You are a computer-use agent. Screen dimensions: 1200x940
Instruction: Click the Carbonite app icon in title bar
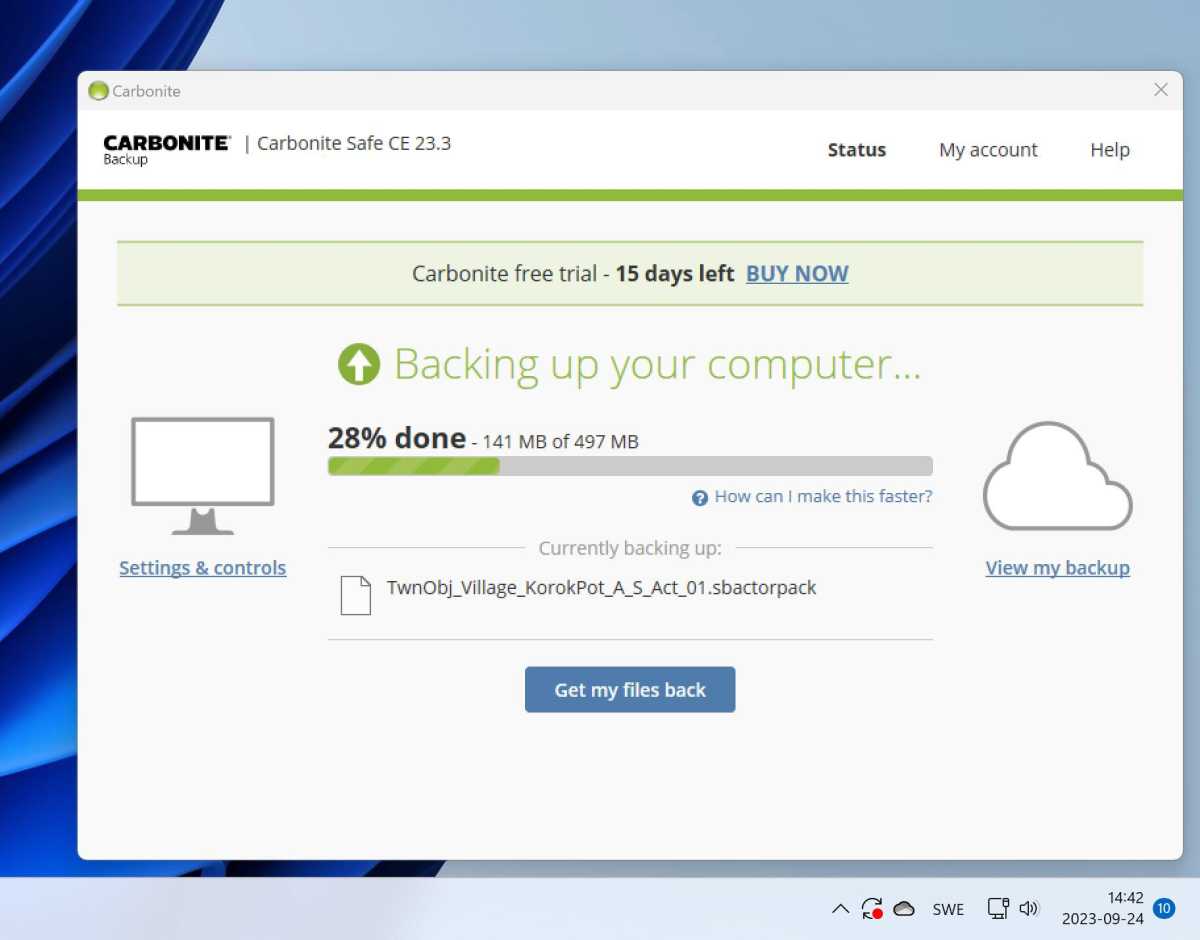pos(98,91)
